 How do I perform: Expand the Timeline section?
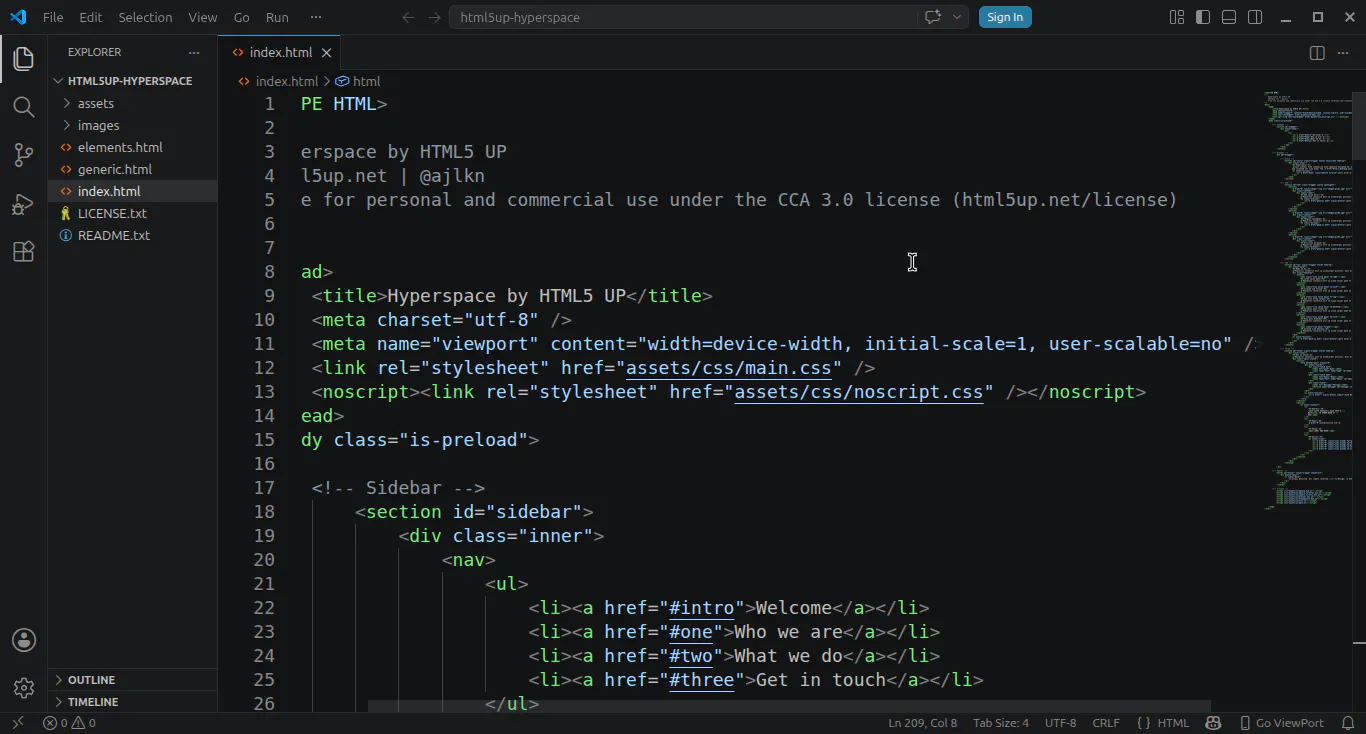coord(132,702)
